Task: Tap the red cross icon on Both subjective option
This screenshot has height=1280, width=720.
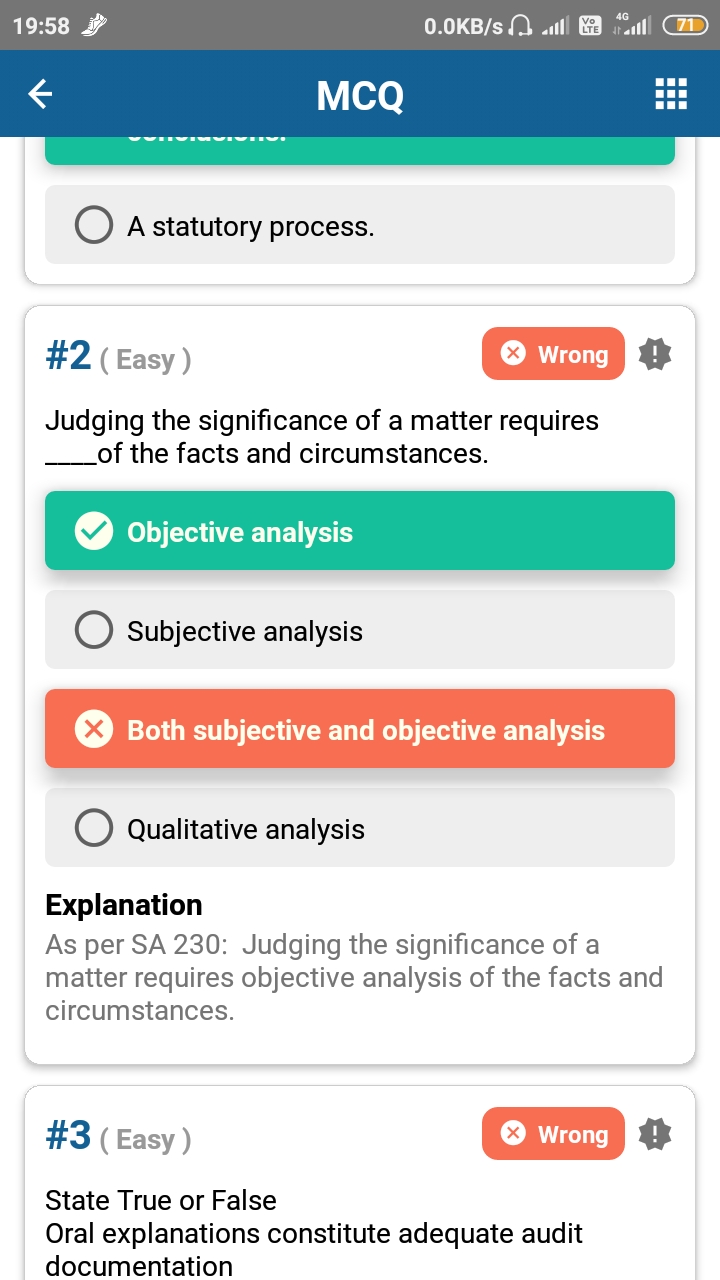Action: click(x=94, y=730)
